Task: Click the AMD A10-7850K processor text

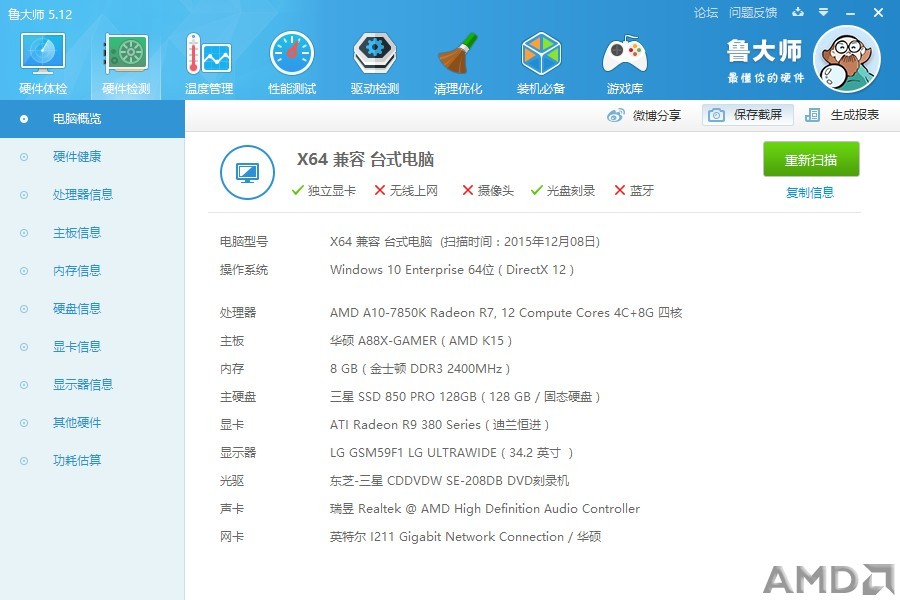Action: (506, 313)
